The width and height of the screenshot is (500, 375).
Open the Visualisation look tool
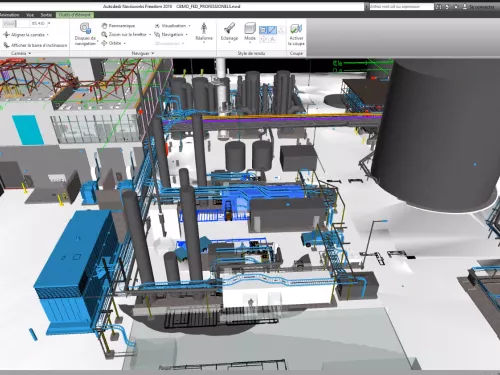pyautogui.click(x=170, y=26)
